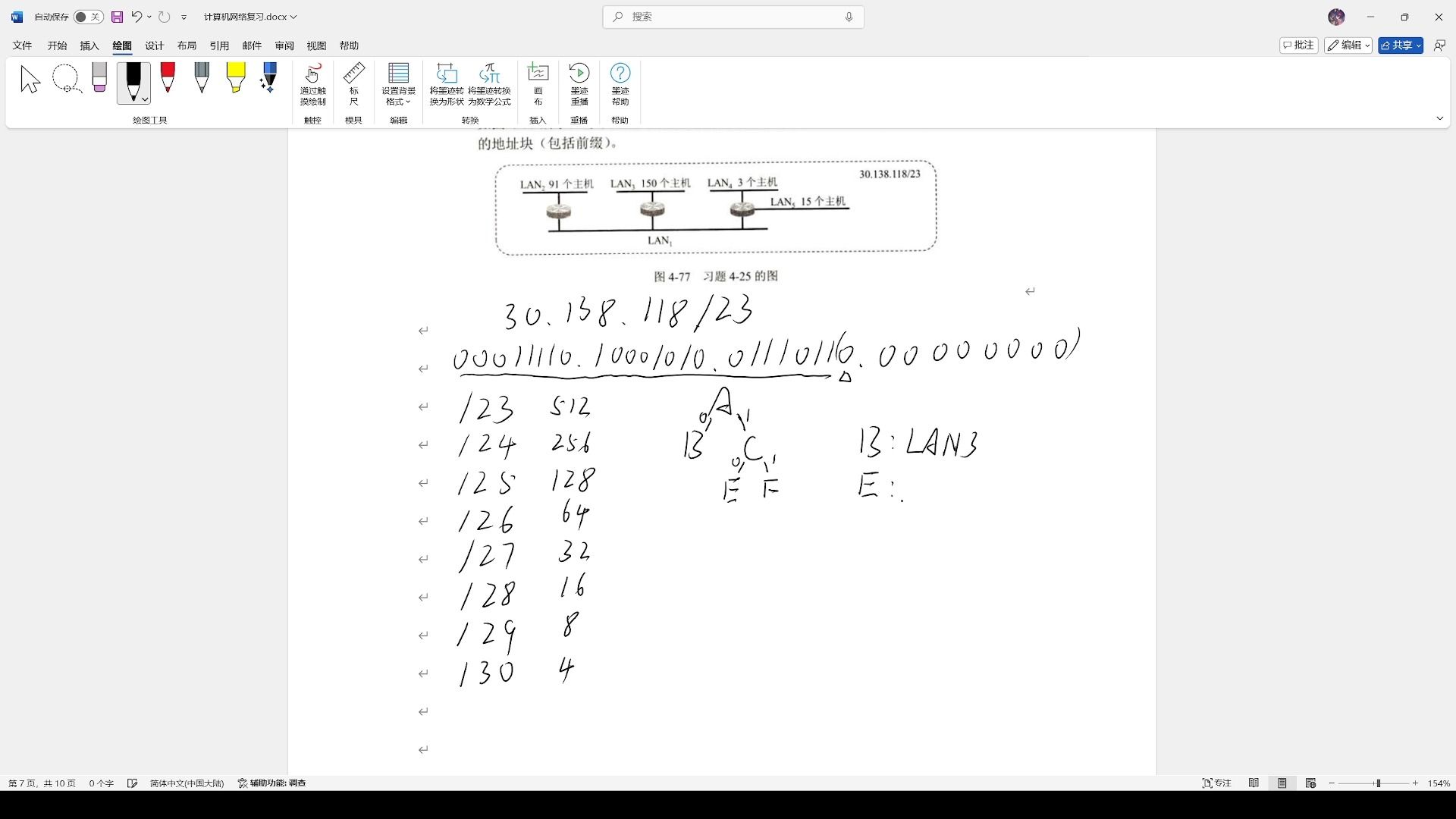Collapse the ribbon with the chevron arrow
Image resolution: width=1456 pixels, height=819 pixels.
click(1439, 118)
